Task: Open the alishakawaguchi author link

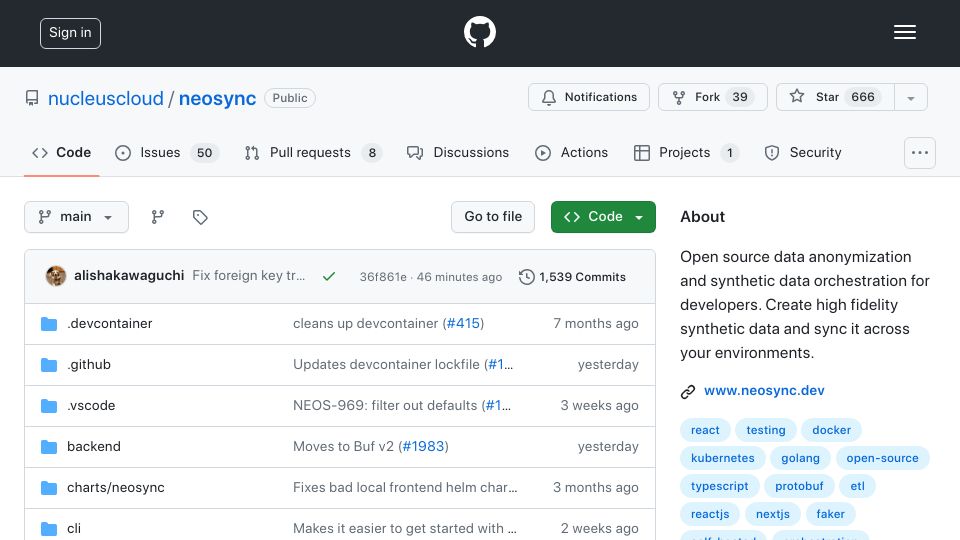Action: point(129,276)
